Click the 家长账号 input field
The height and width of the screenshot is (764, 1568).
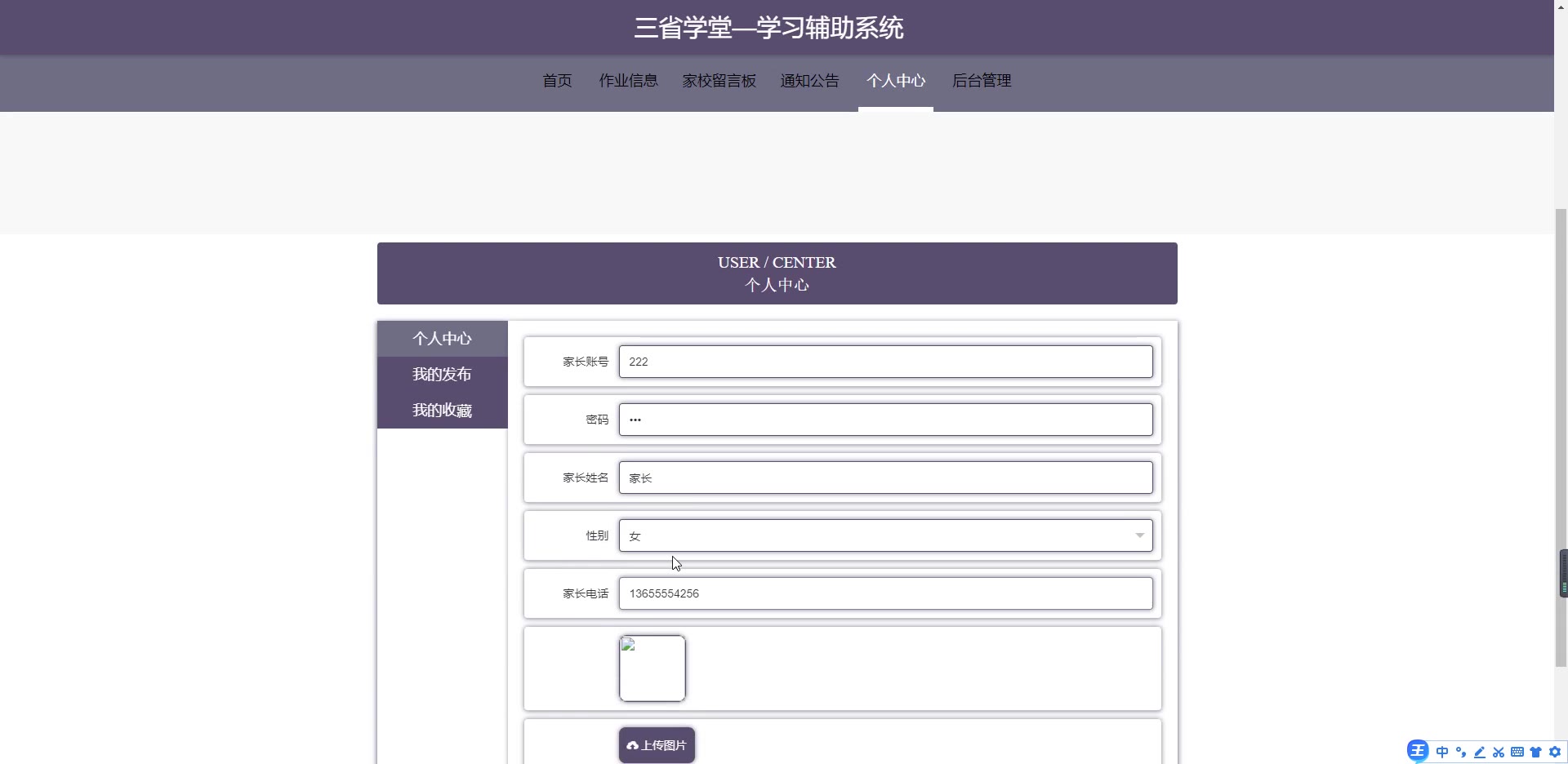[x=885, y=362]
